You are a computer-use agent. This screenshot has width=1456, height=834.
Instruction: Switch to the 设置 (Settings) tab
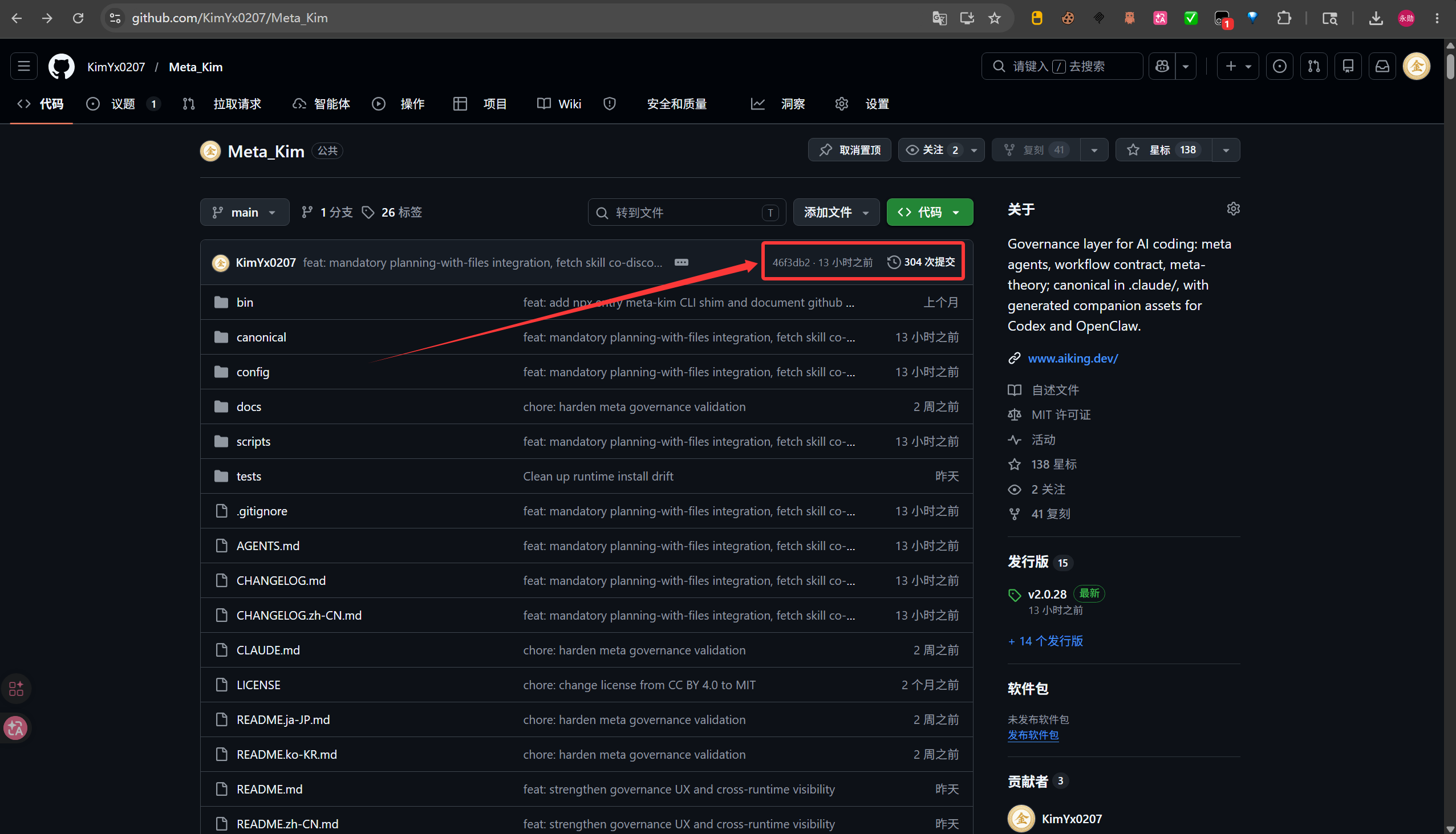pos(862,104)
